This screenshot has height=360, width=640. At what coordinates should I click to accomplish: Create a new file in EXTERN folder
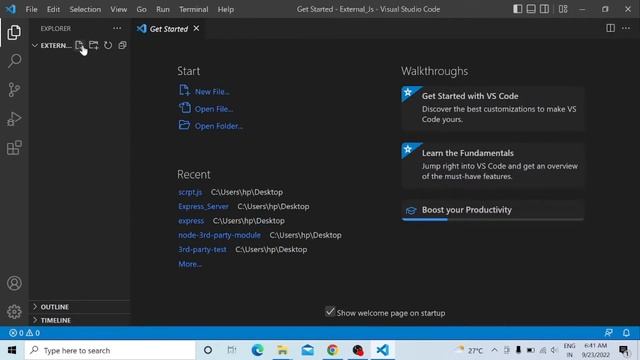[79, 45]
